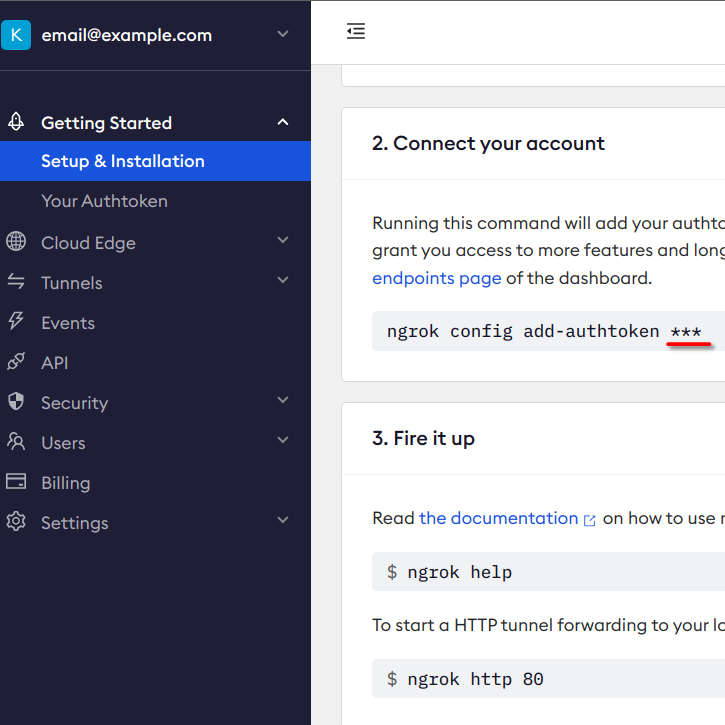Viewport: 725px width, 725px height.
Task: Open the documentation link
Action: click(498, 518)
